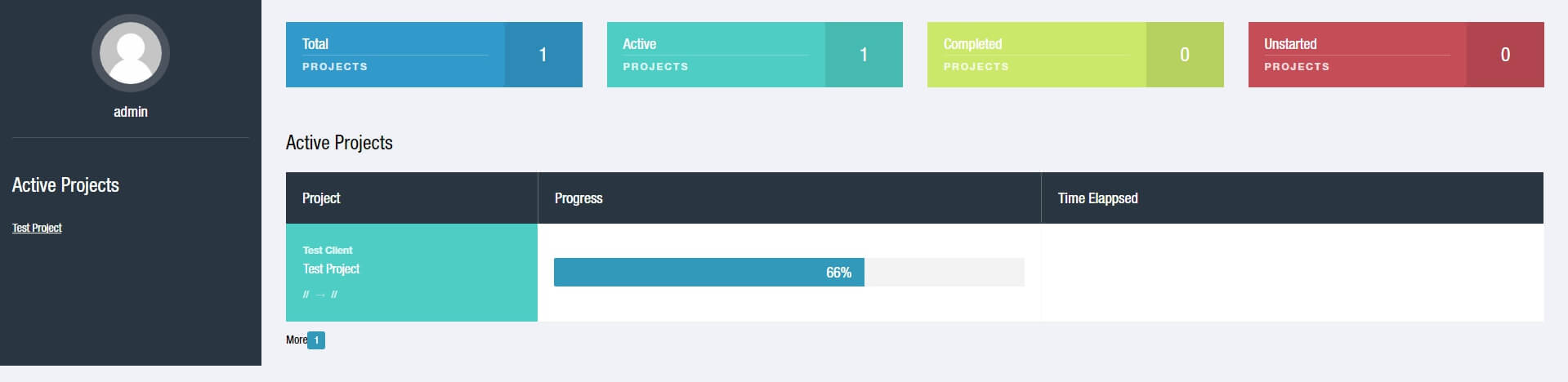Image resolution: width=1568 pixels, height=382 pixels.
Task: Click the More badge showing 1
Action: 316,340
